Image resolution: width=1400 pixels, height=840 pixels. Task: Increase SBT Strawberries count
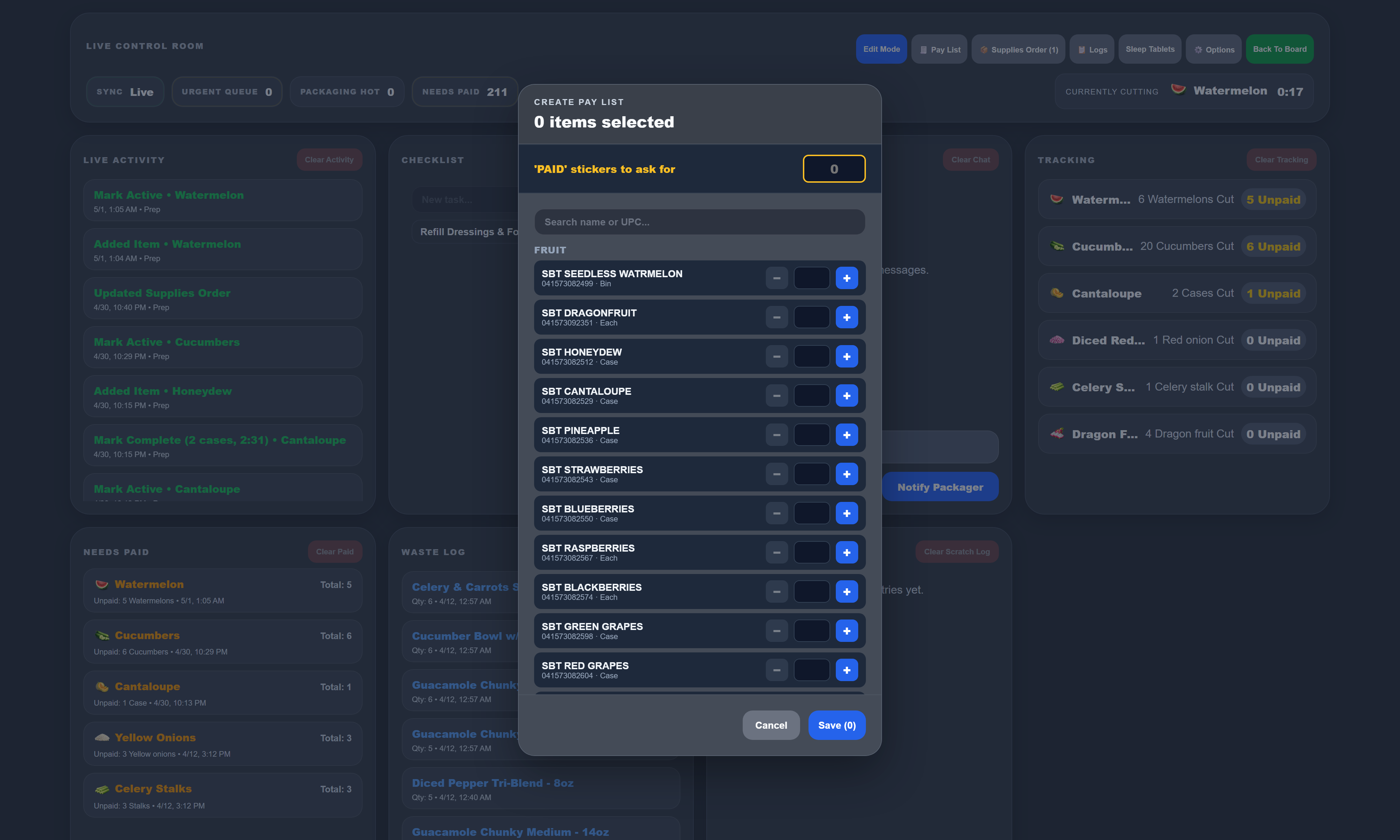[847, 474]
